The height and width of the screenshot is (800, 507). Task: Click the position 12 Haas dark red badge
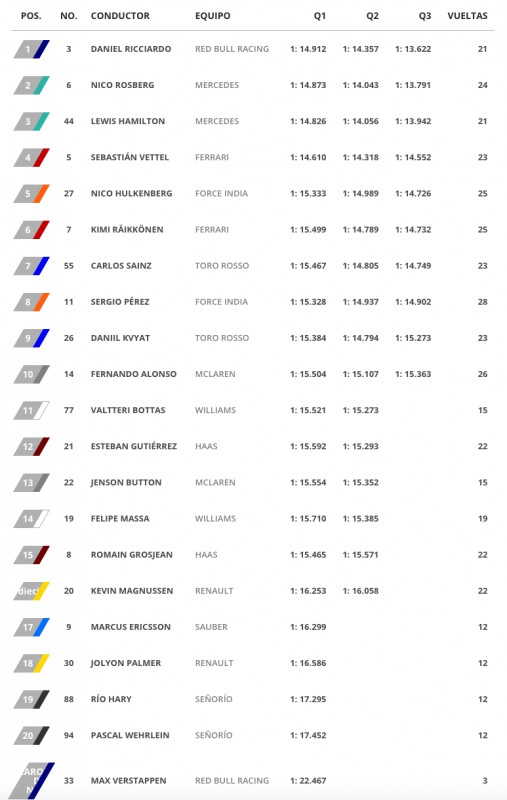pyautogui.click(x=32, y=446)
